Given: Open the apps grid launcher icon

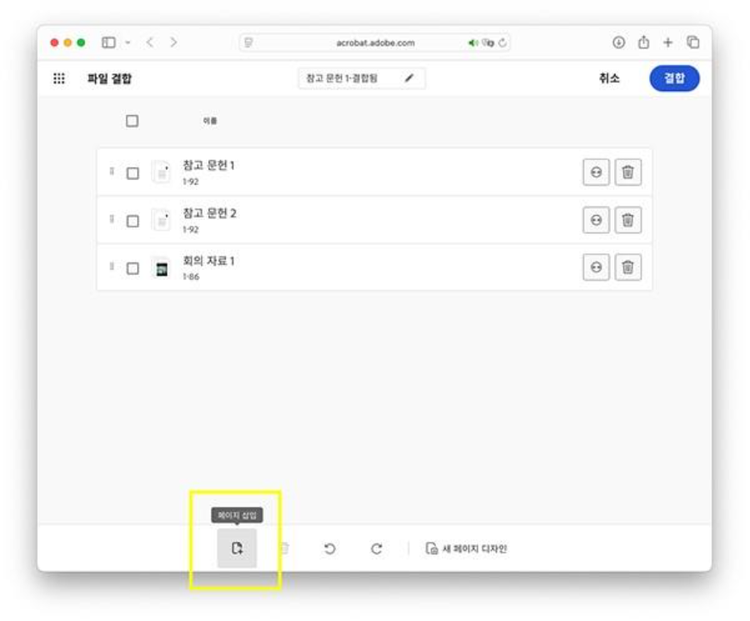Looking at the screenshot, I should tap(59, 78).
